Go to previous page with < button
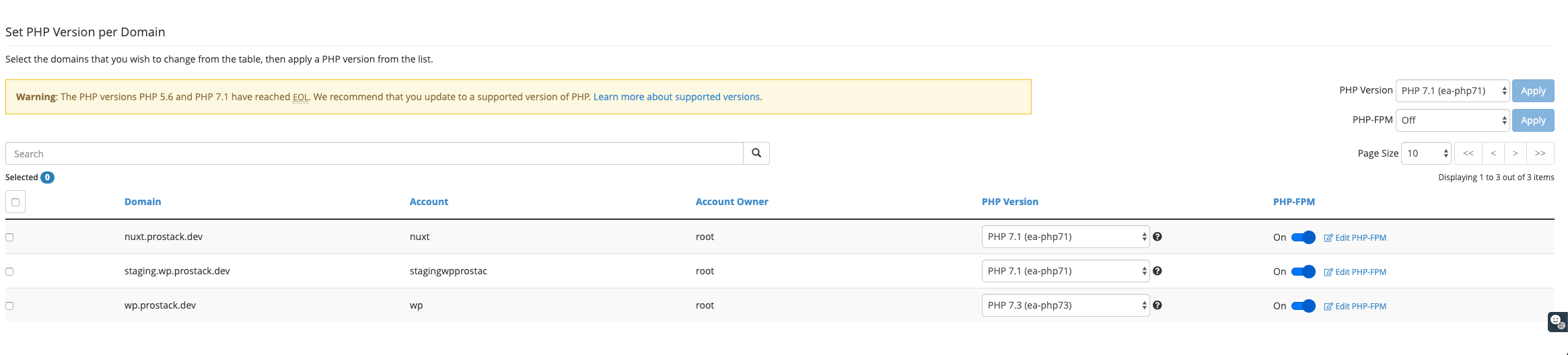This screenshot has width=1568, height=355. point(1493,153)
